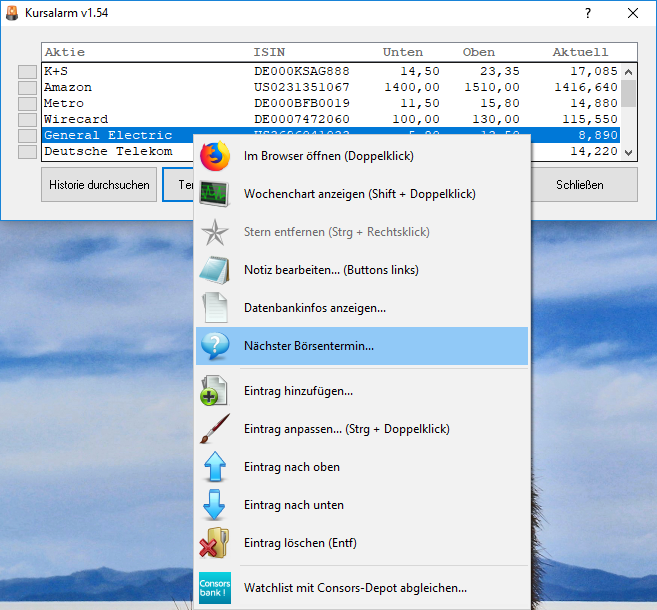The height and width of the screenshot is (610, 657).
Task: Select the K+S stock row
Action: tap(331, 72)
